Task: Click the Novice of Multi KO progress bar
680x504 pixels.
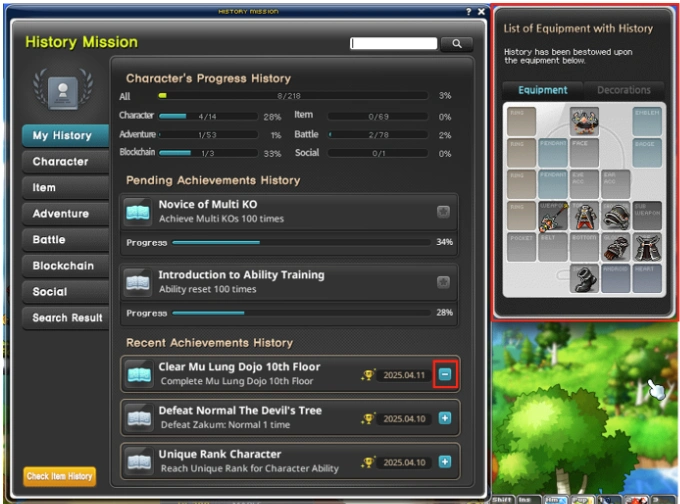Action: 301,242
